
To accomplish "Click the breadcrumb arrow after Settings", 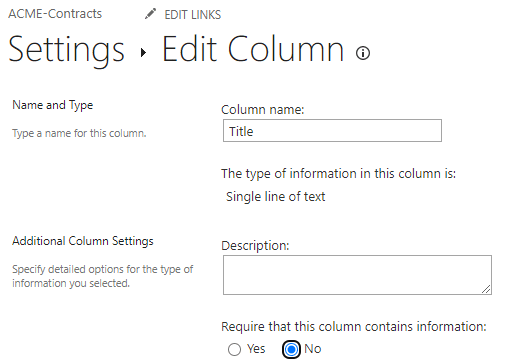I will [x=143, y=53].
